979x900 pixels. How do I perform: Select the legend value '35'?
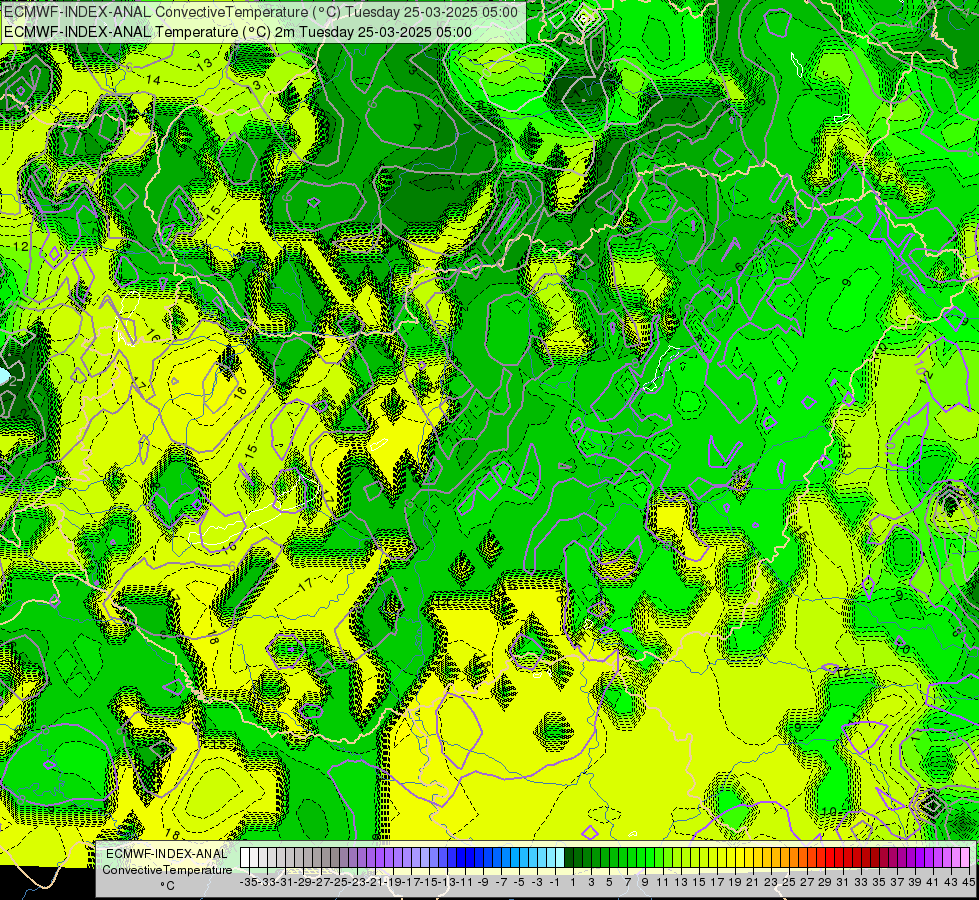click(x=878, y=883)
